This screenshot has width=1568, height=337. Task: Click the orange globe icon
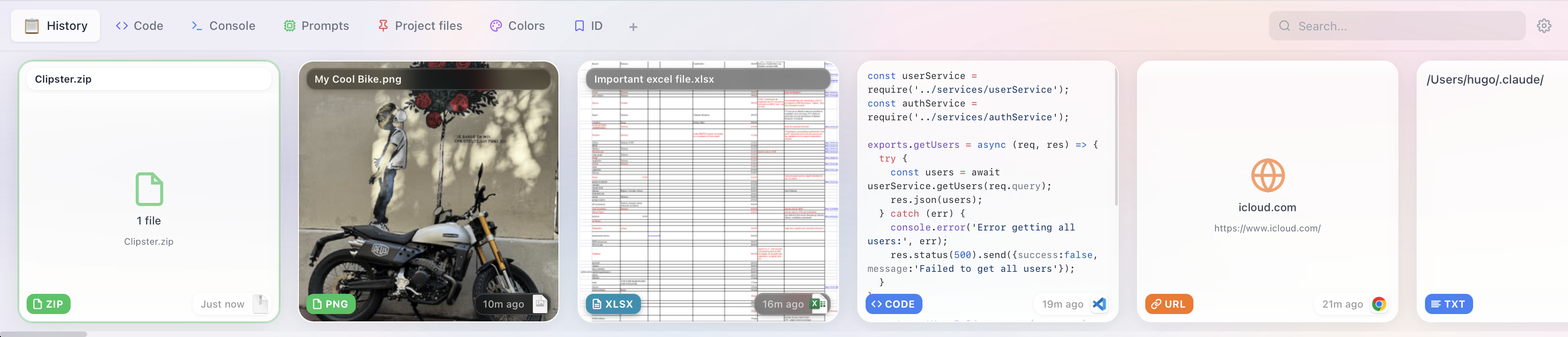[x=1267, y=175]
